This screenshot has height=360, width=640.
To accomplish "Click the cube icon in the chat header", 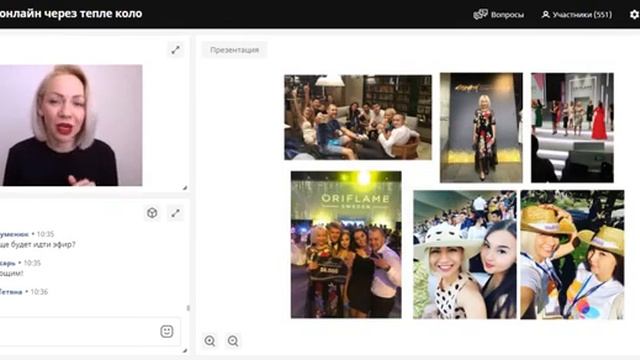I will click(x=152, y=213).
